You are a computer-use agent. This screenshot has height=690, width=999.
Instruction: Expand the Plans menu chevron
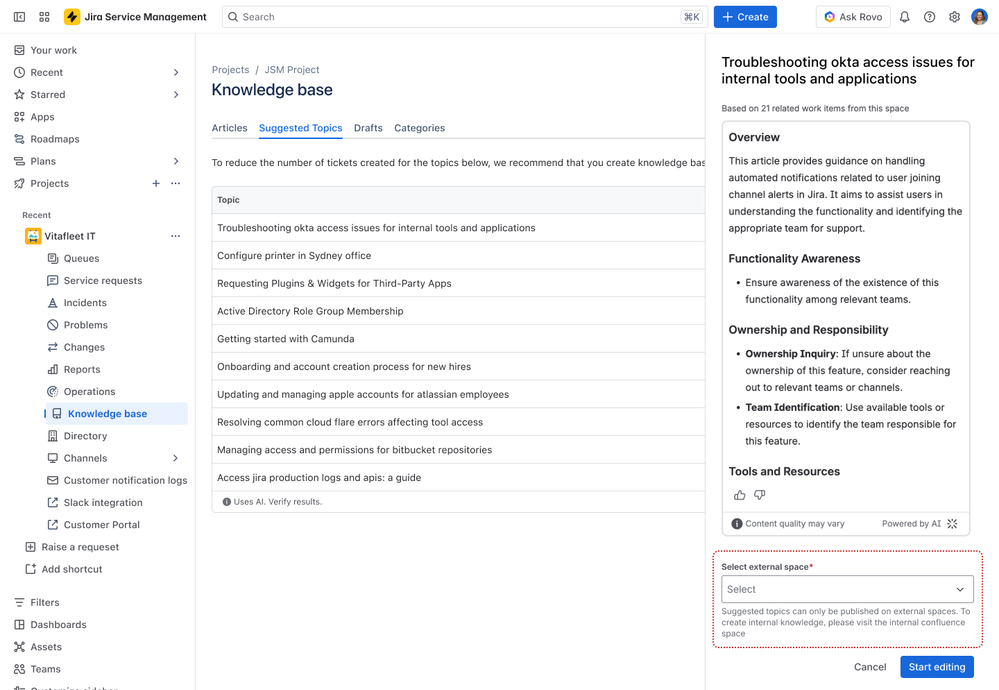point(176,161)
